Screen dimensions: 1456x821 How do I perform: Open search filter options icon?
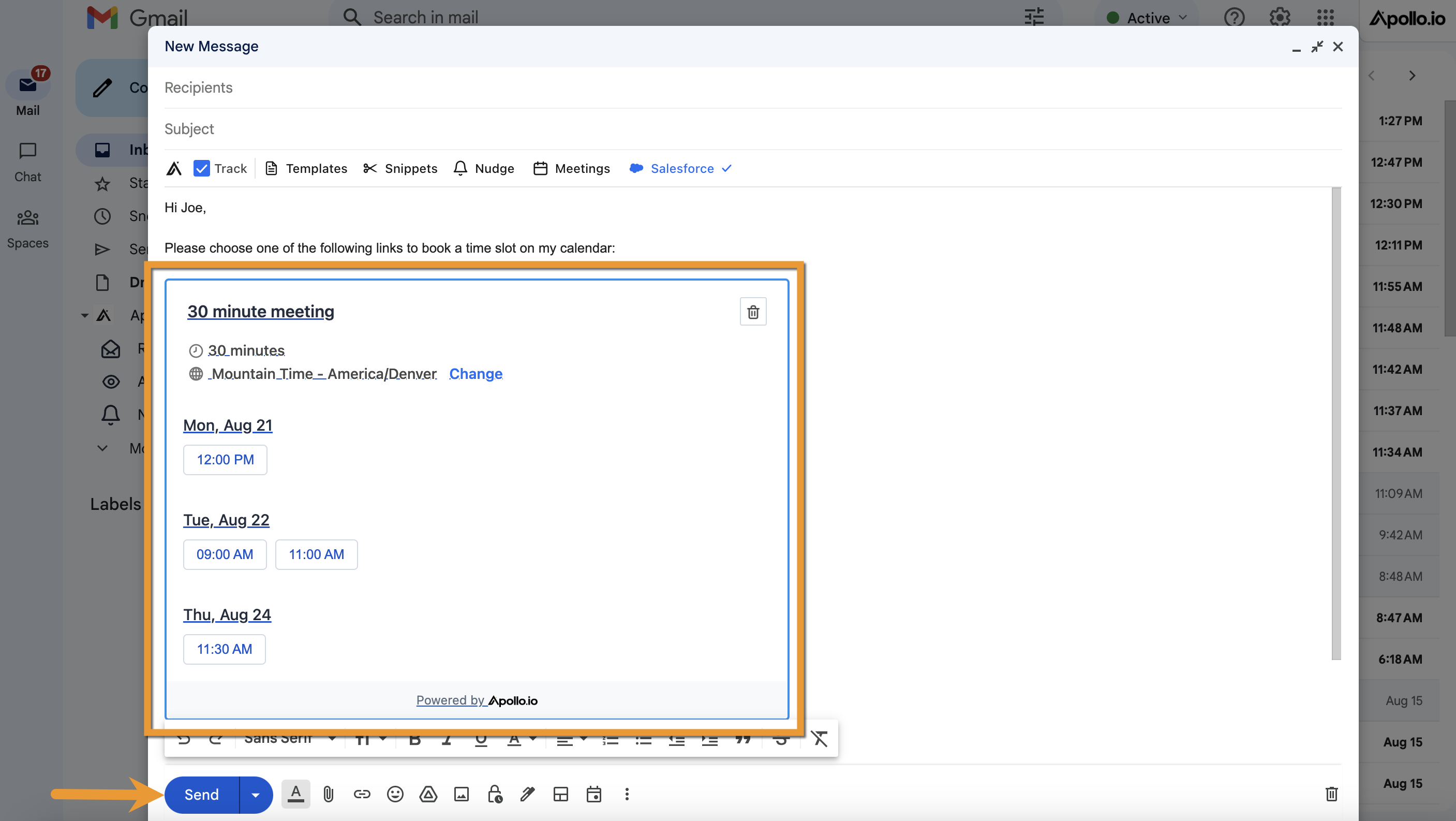pyautogui.click(x=1034, y=18)
